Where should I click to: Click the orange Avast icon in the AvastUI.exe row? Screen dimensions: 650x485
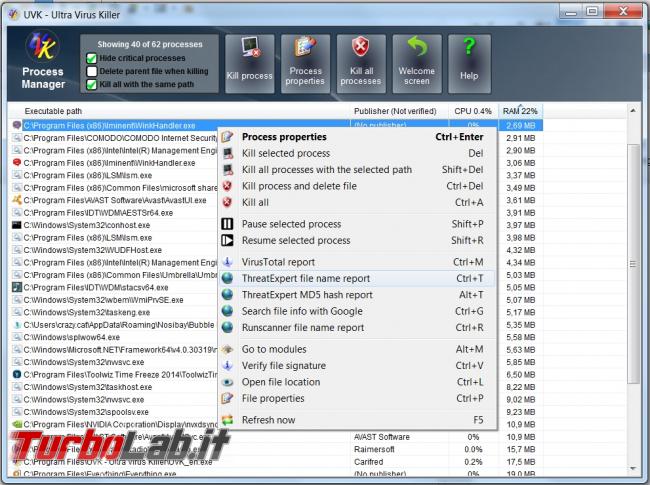coord(17,200)
